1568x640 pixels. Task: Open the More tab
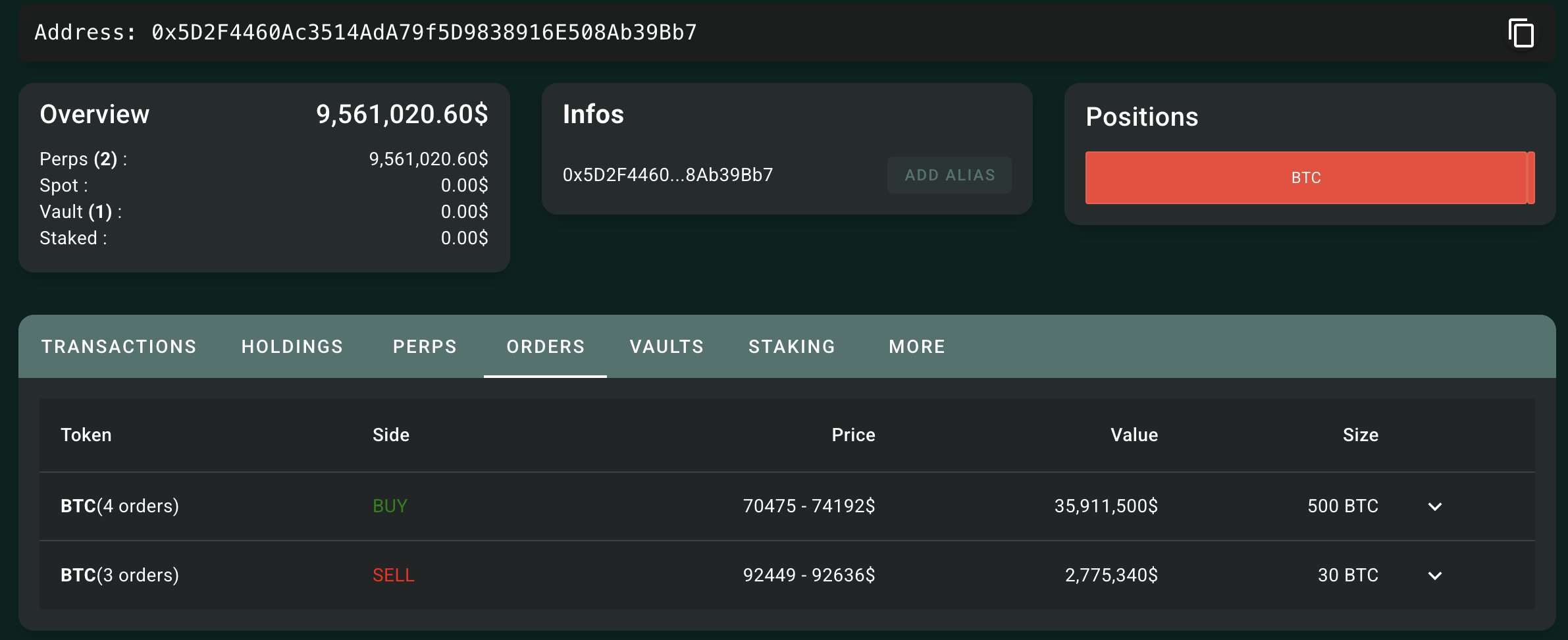point(917,346)
